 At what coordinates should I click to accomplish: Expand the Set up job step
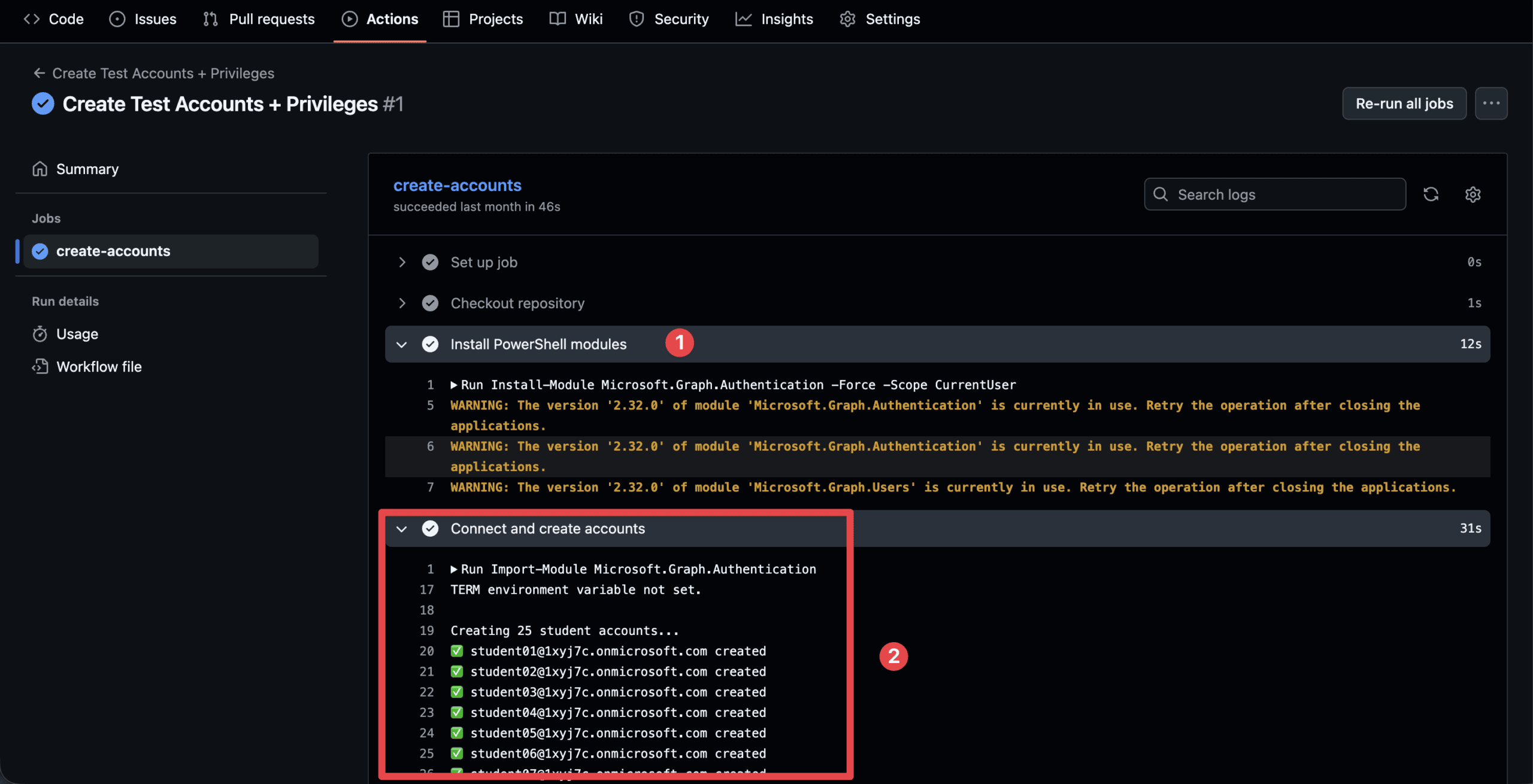pos(402,262)
